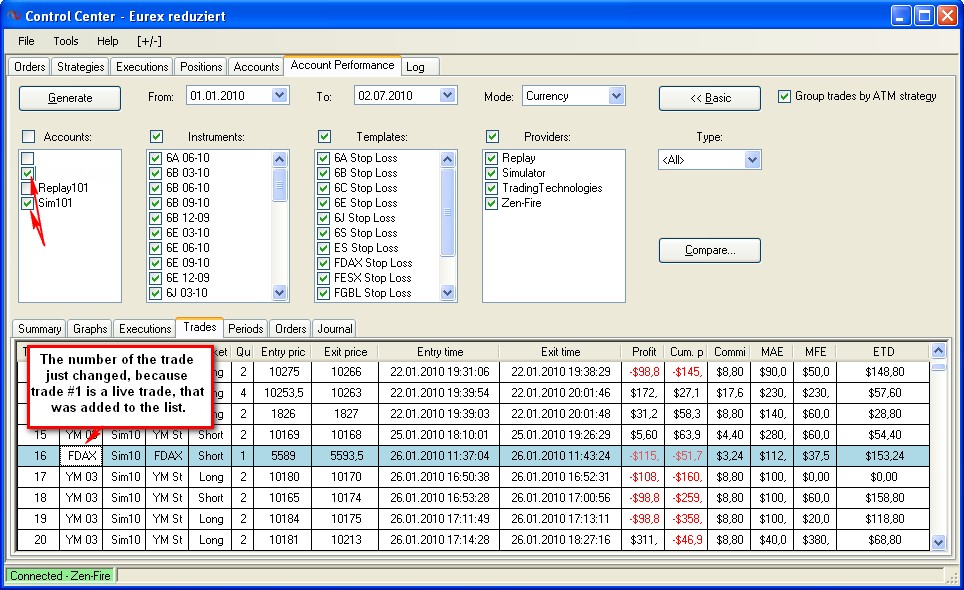The image size is (964, 590).
Task: Click the Control Center title bar app icon
Action: pos(13,15)
